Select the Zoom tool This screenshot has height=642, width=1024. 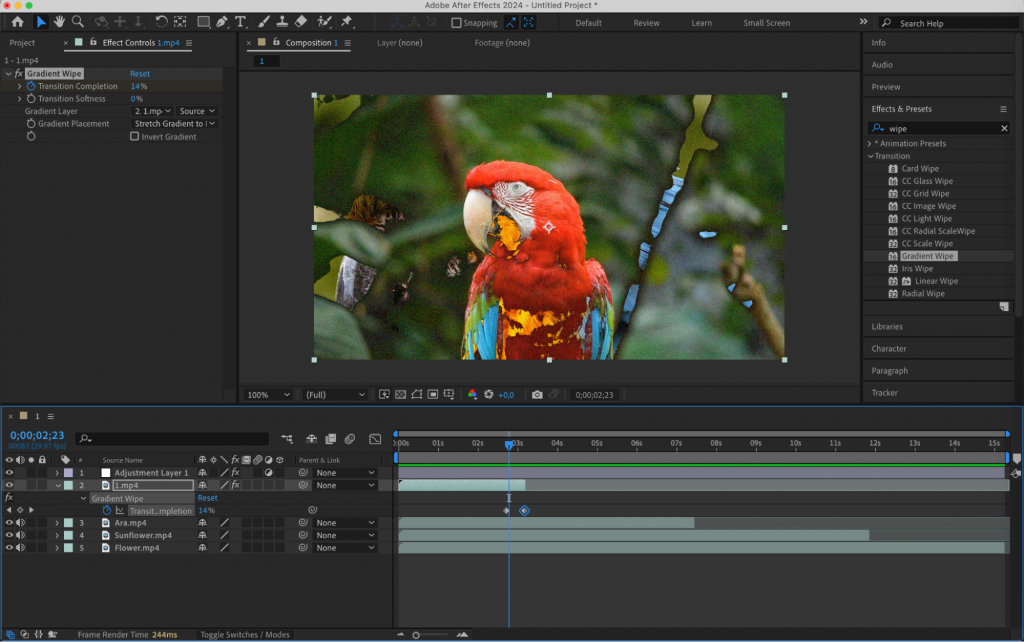78,21
